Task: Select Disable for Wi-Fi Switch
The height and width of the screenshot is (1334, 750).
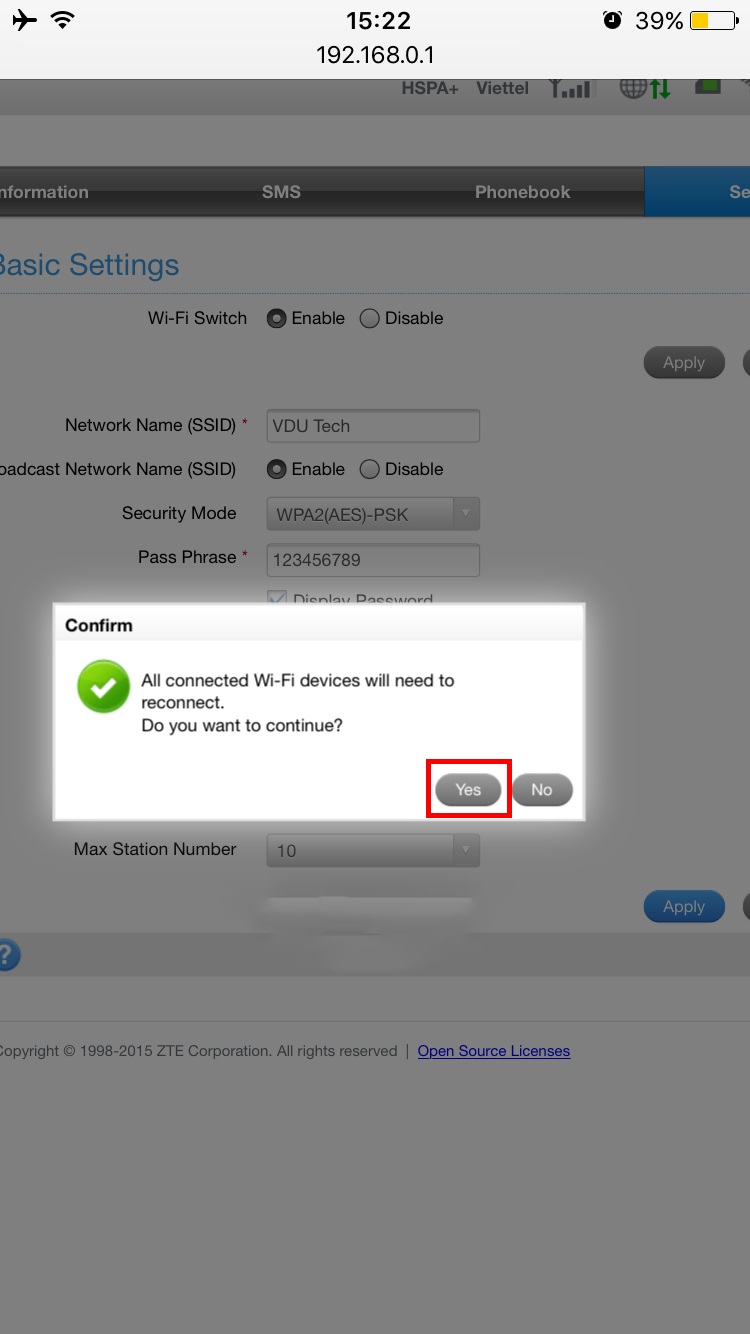Action: [370, 319]
